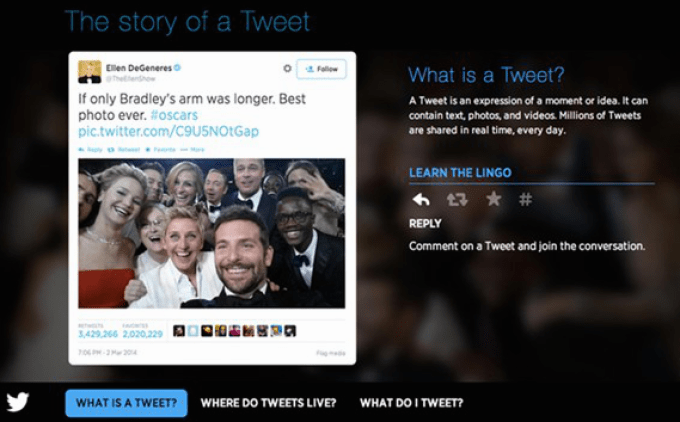Click the Oscars selfie photo
The width and height of the screenshot is (680, 422).
212,233
